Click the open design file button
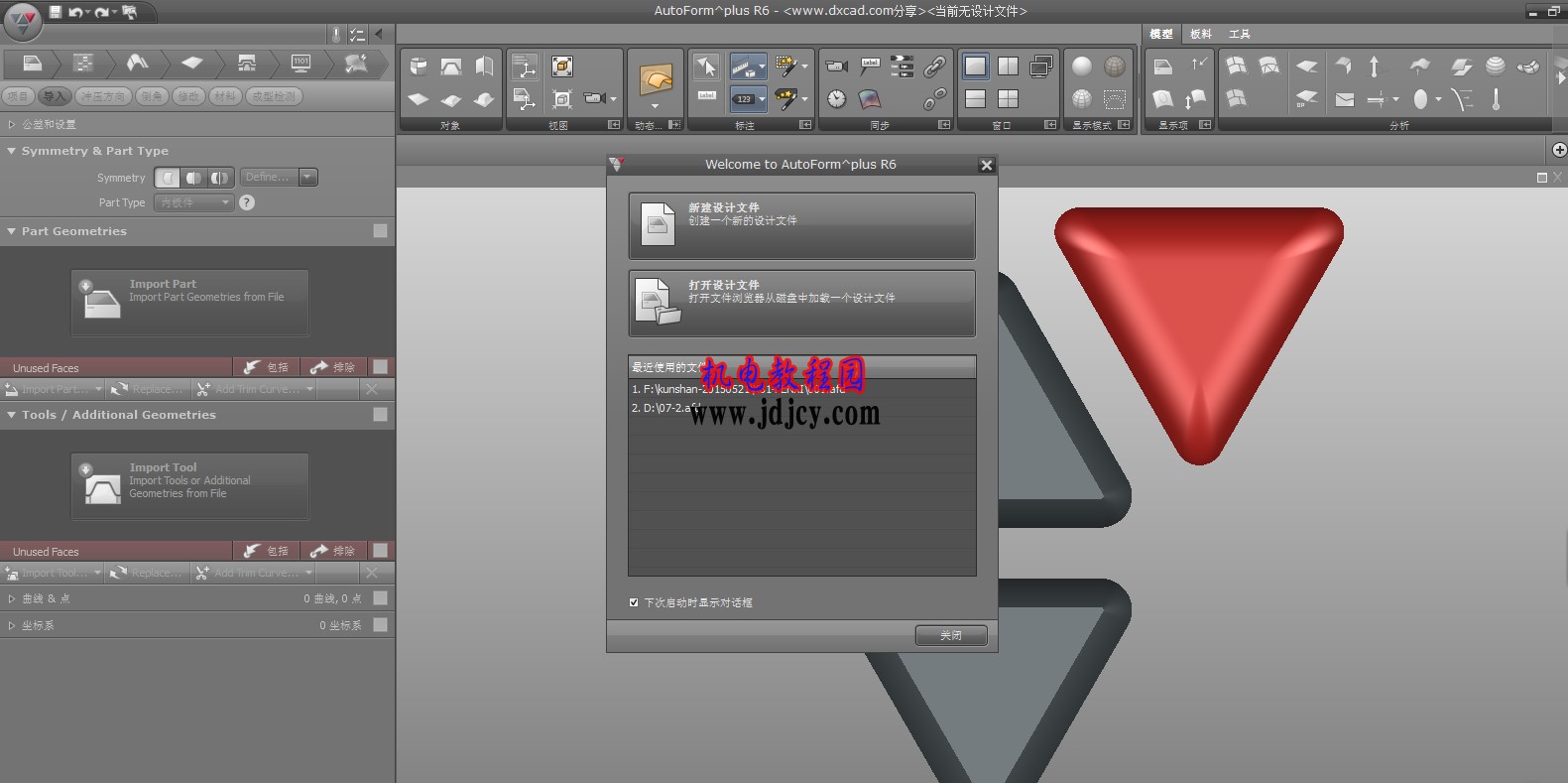Screen dimensions: 1568x783 point(801,304)
